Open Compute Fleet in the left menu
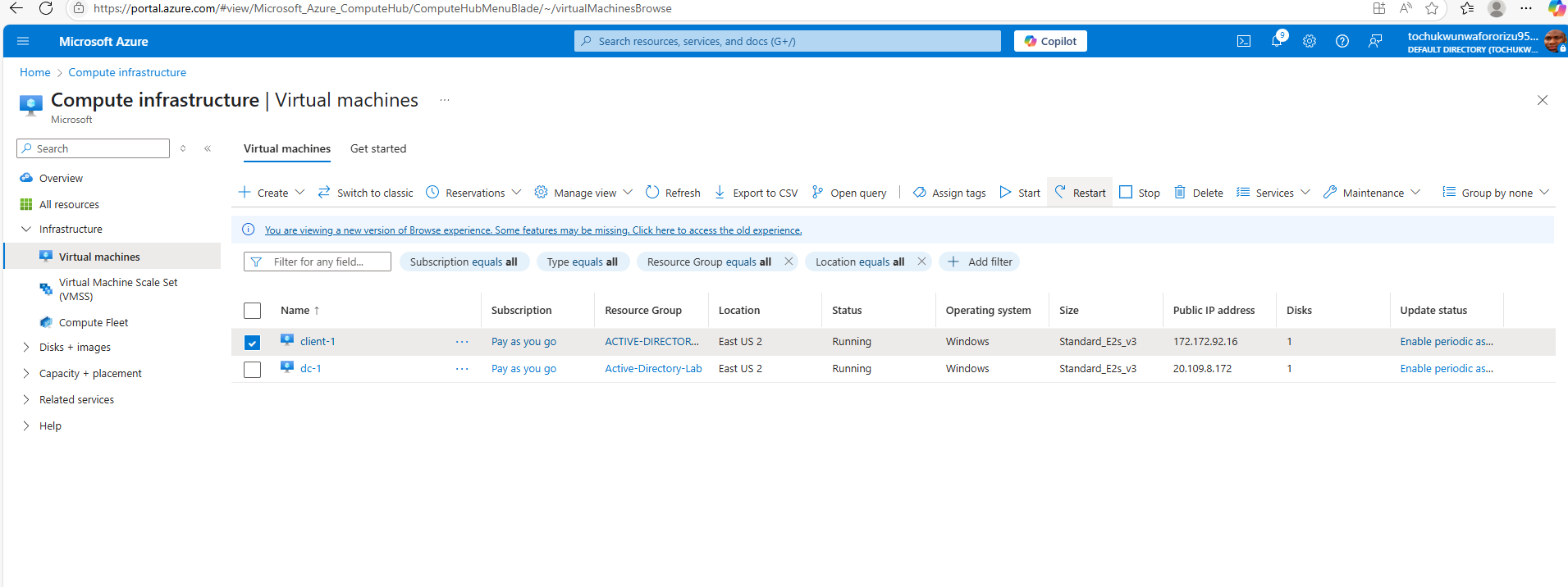Screen dimensions: 1568x587 point(94,323)
